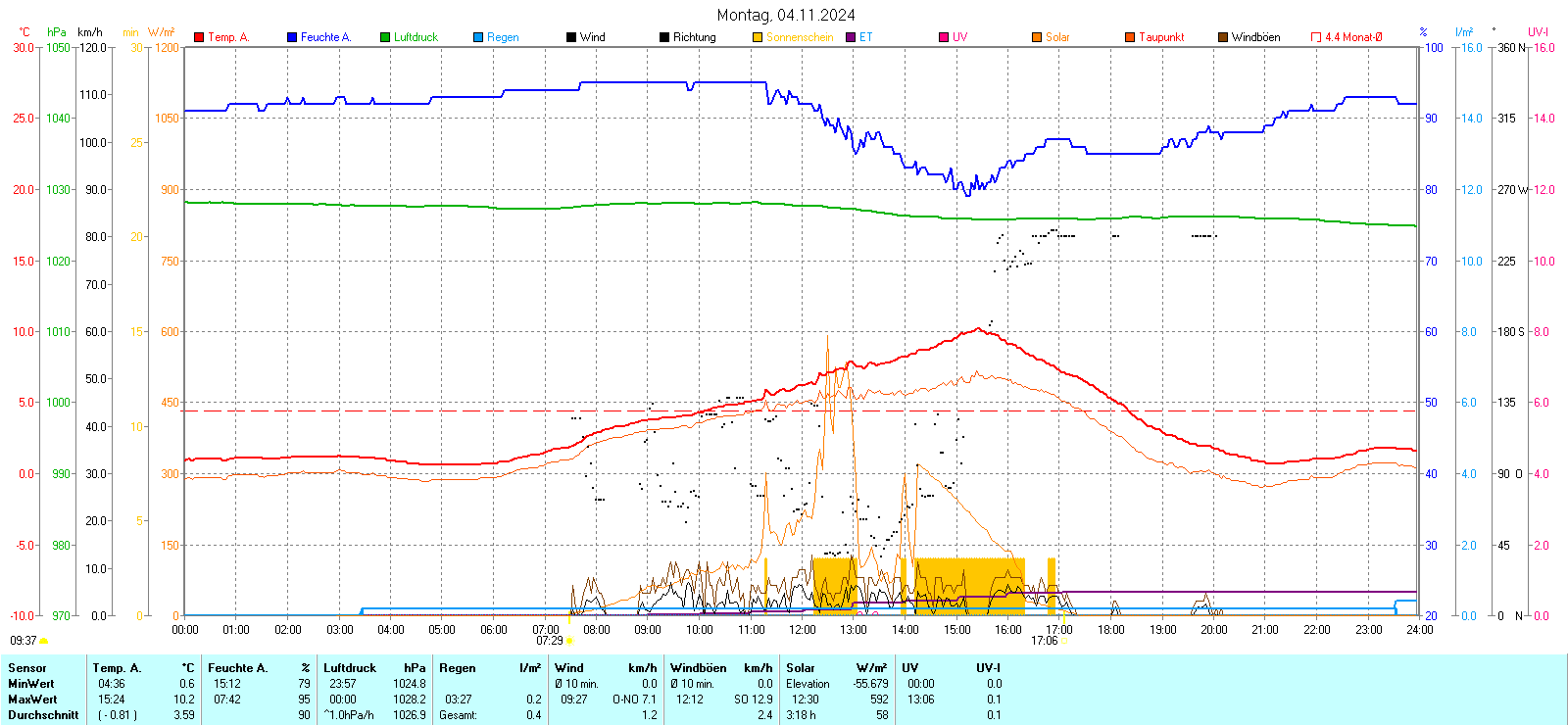
Task: Click the purple ET legend square
Action: tap(851, 37)
